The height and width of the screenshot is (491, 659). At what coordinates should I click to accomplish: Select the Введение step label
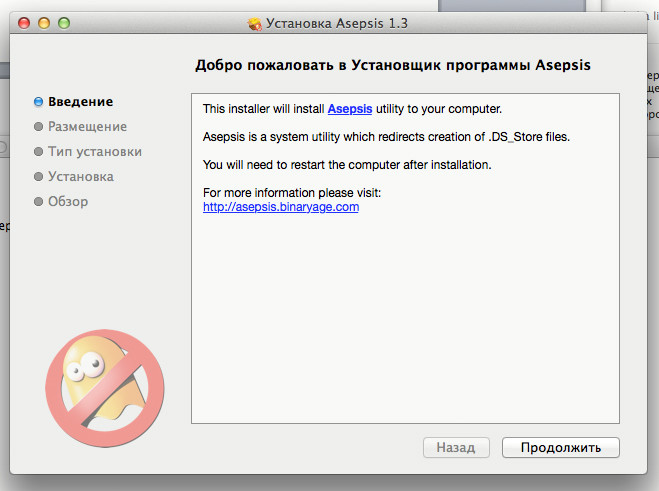(80, 102)
